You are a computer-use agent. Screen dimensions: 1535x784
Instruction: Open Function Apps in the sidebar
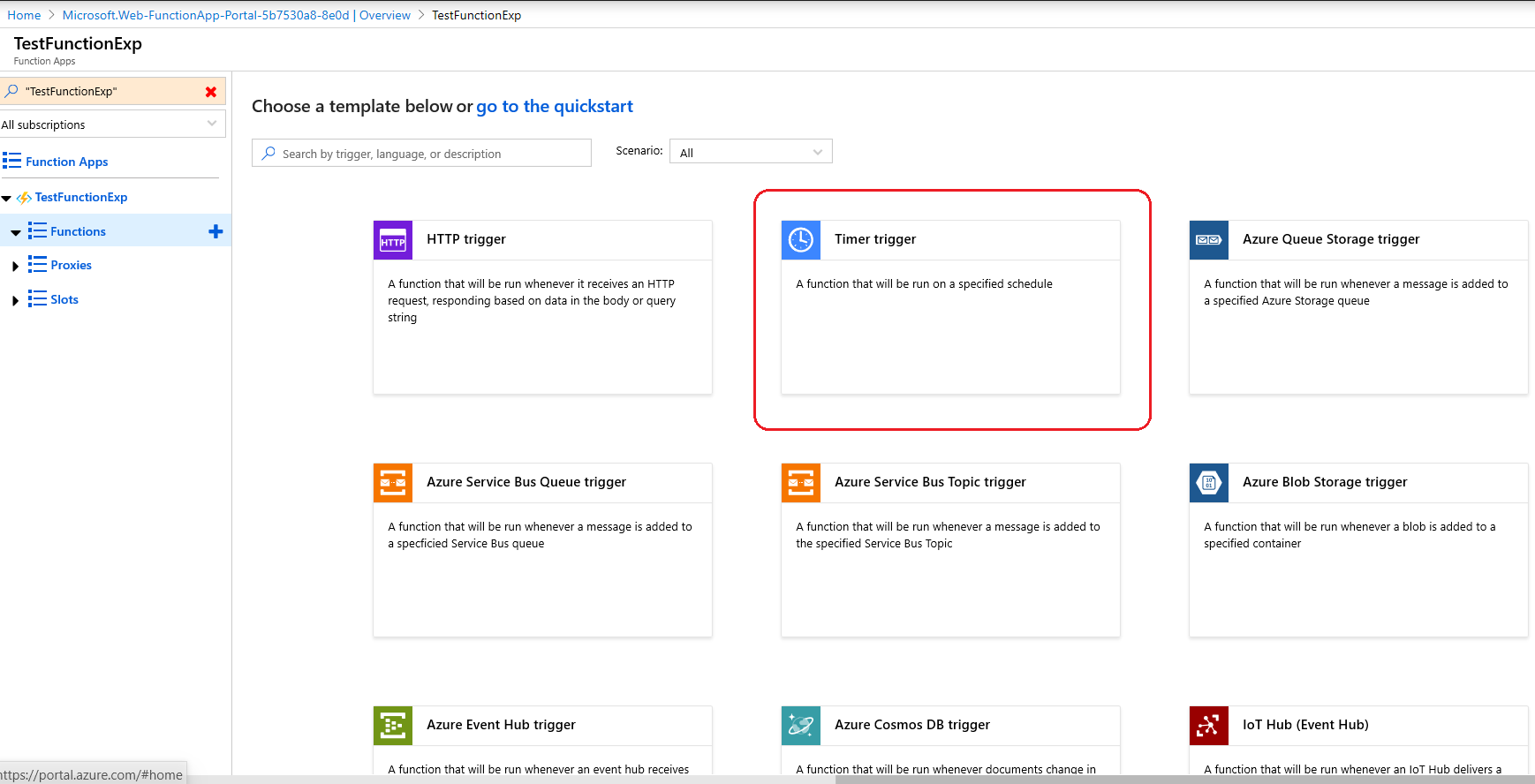pyautogui.click(x=66, y=162)
